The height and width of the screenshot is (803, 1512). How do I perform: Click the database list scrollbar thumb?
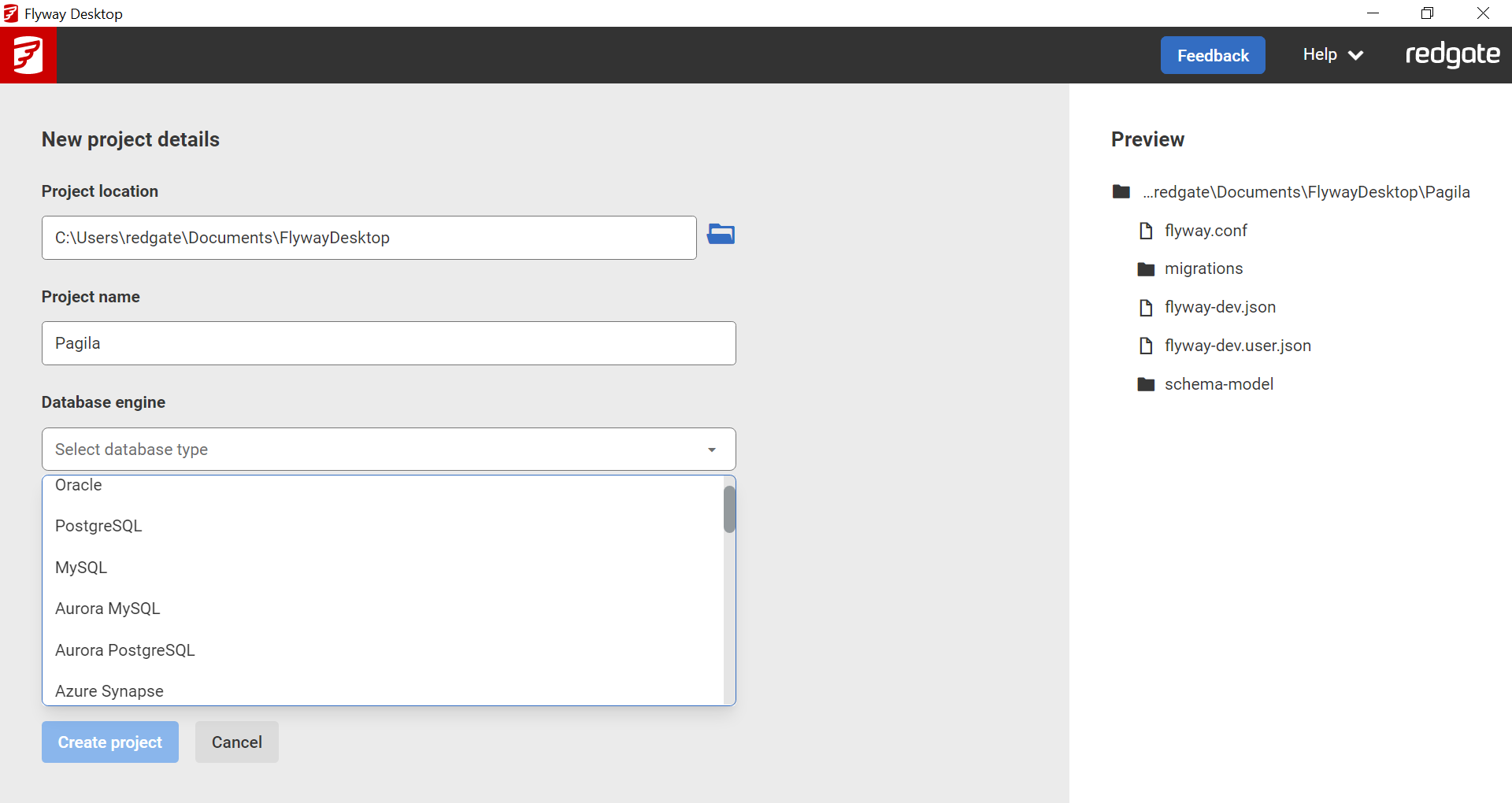729,509
